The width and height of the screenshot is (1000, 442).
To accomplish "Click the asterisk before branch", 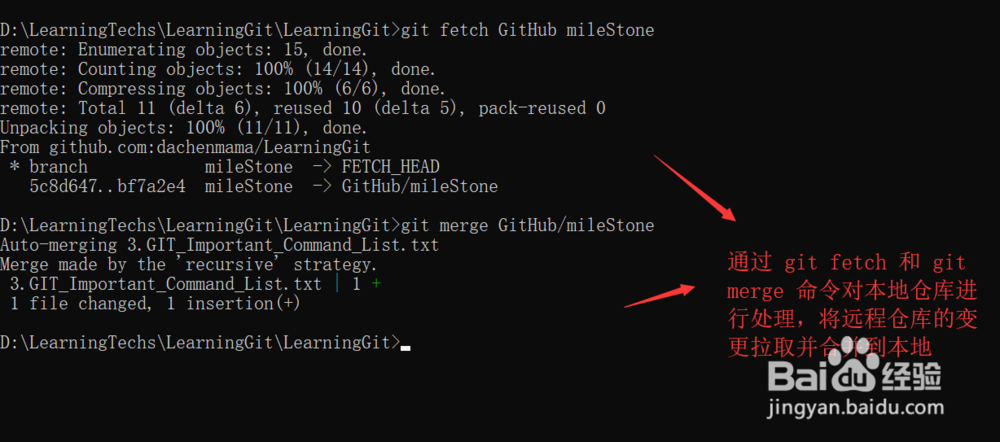I will (15, 167).
